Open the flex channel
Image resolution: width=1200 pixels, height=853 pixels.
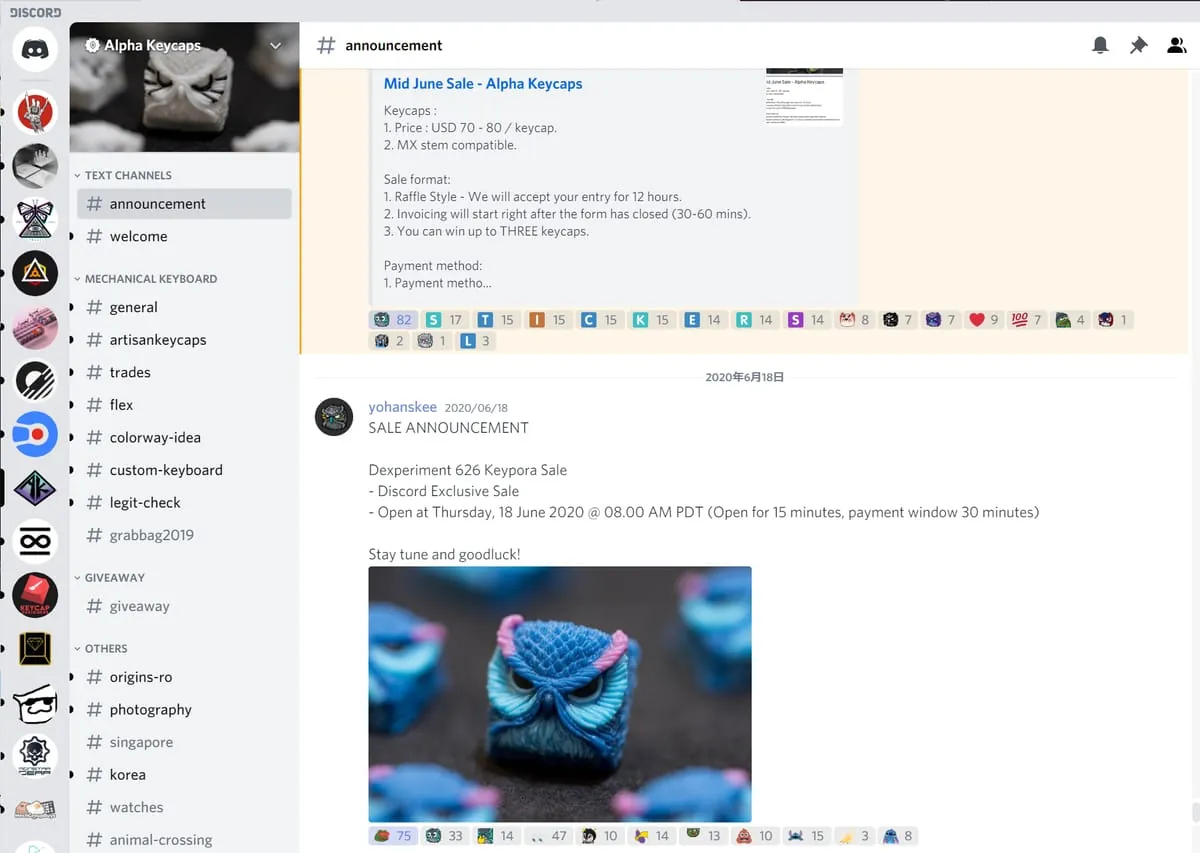tap(184, 405)
